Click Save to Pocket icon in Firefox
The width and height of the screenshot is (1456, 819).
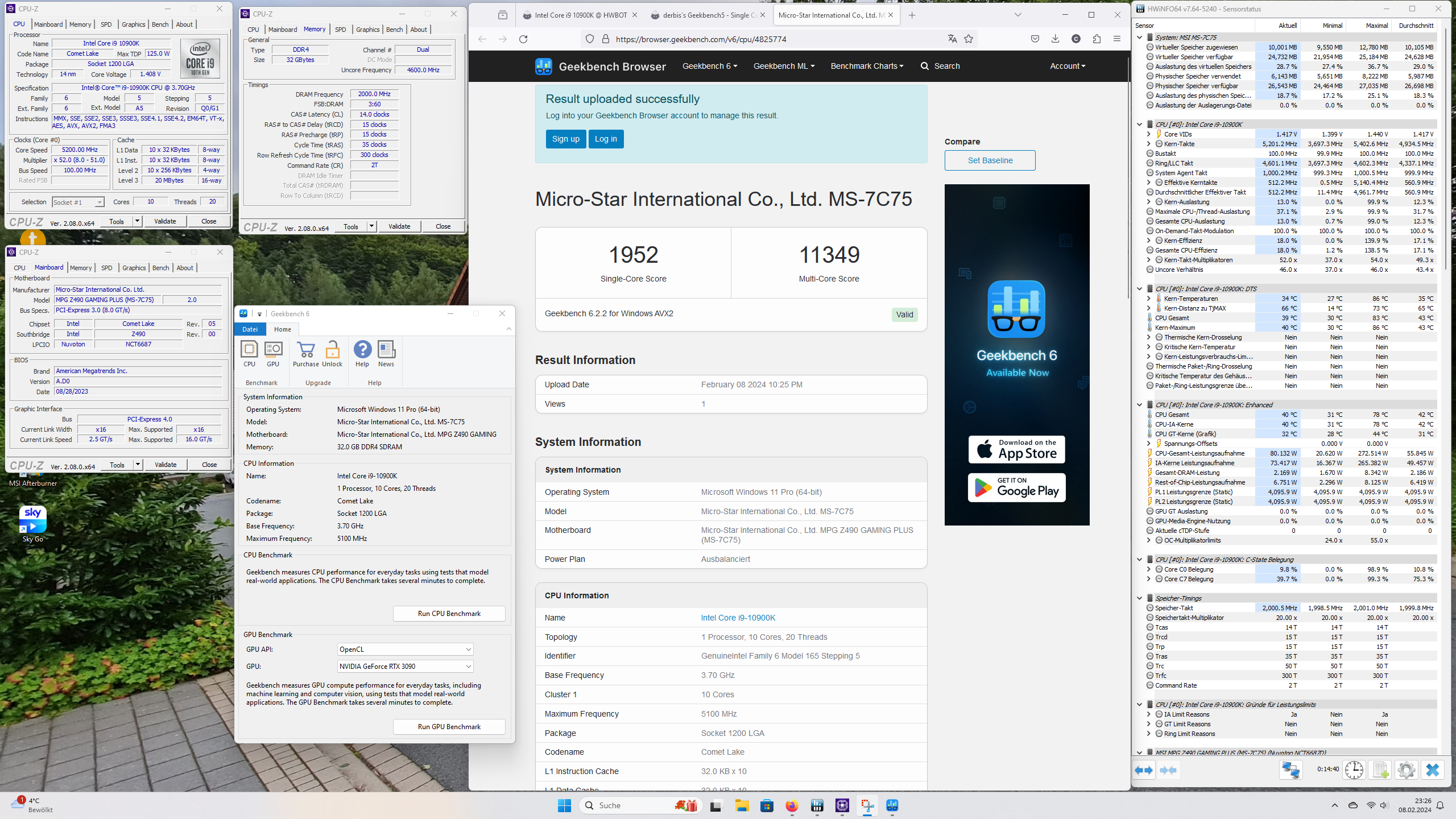[x=1035, y=39]
